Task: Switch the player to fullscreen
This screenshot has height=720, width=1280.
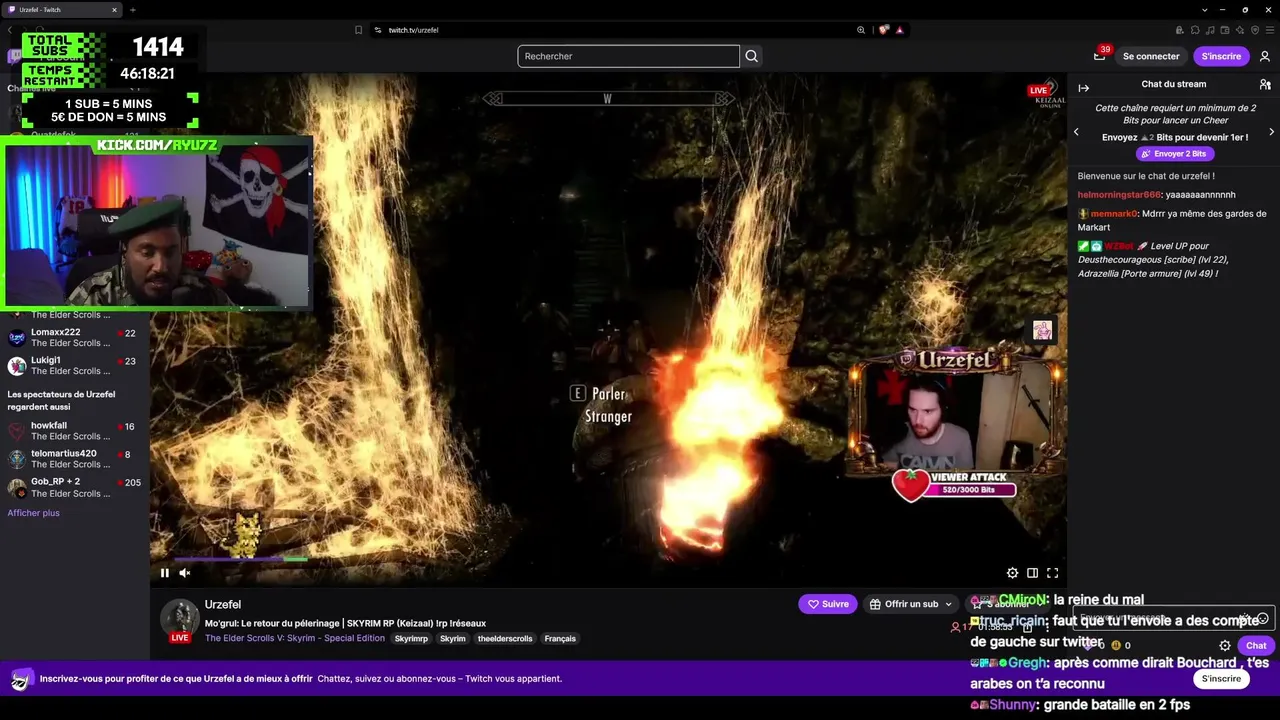Action: pos(1052,573)
